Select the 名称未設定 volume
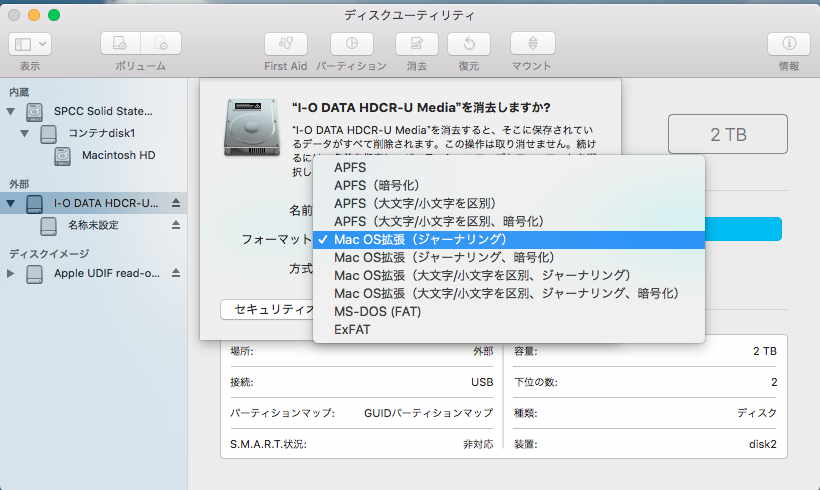Image resolution: width=820 pixels, height=490 pixels. coord(93,225)
